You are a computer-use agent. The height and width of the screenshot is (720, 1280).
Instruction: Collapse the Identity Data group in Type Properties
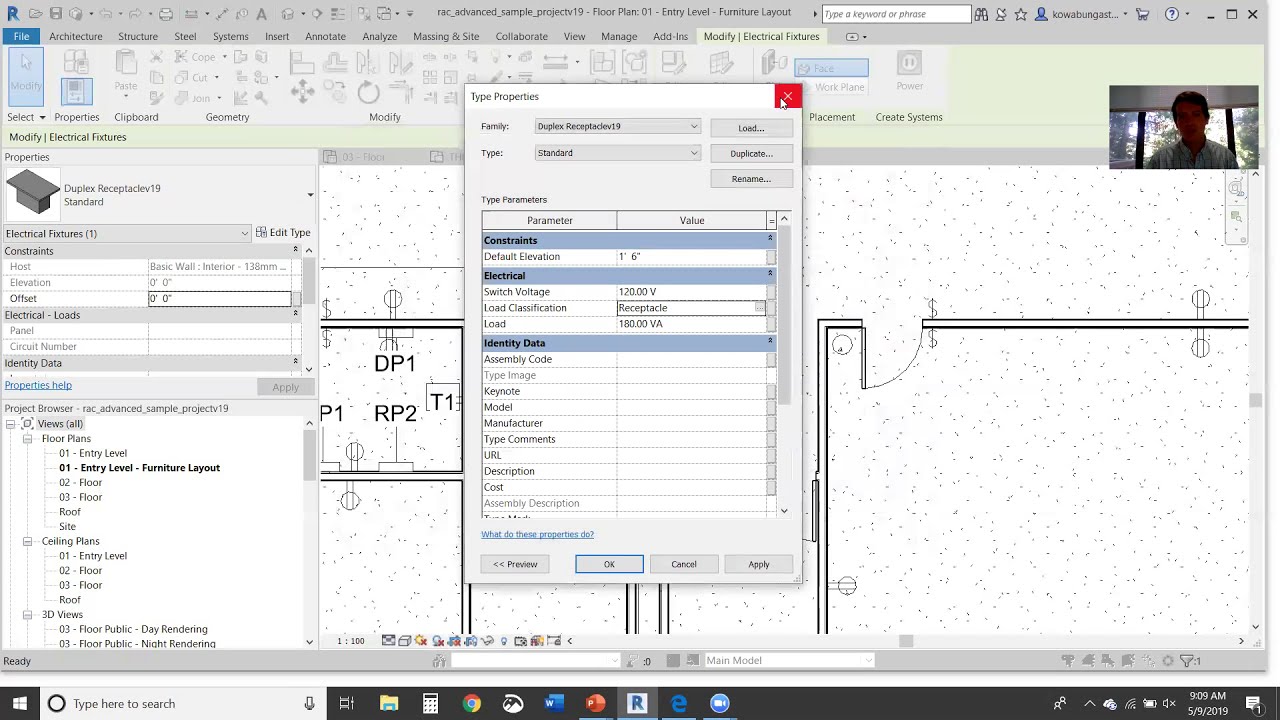pyautogui.click(x=770, y=341)
